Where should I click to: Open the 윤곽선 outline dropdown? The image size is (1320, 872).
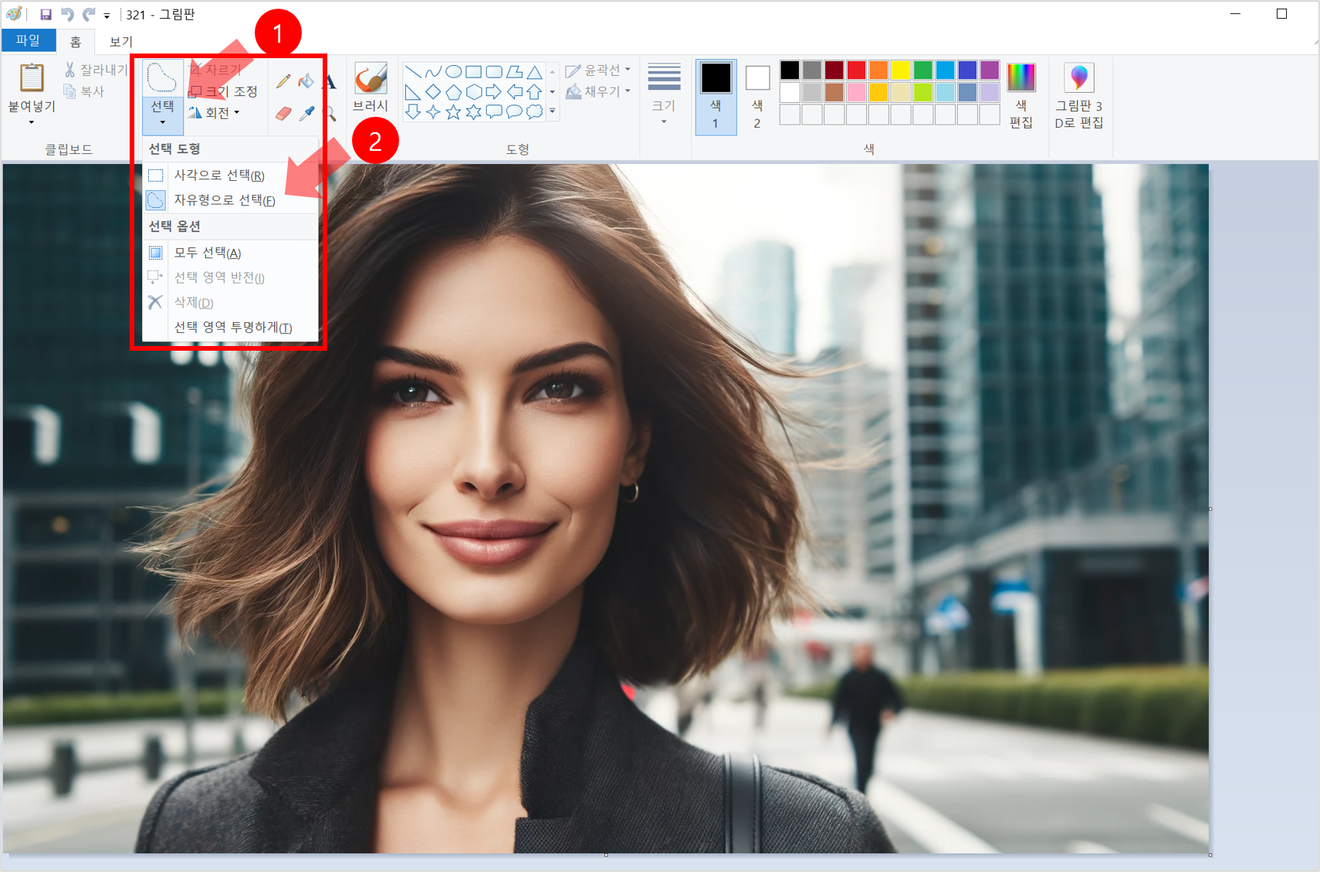click(x=598, y=70)
